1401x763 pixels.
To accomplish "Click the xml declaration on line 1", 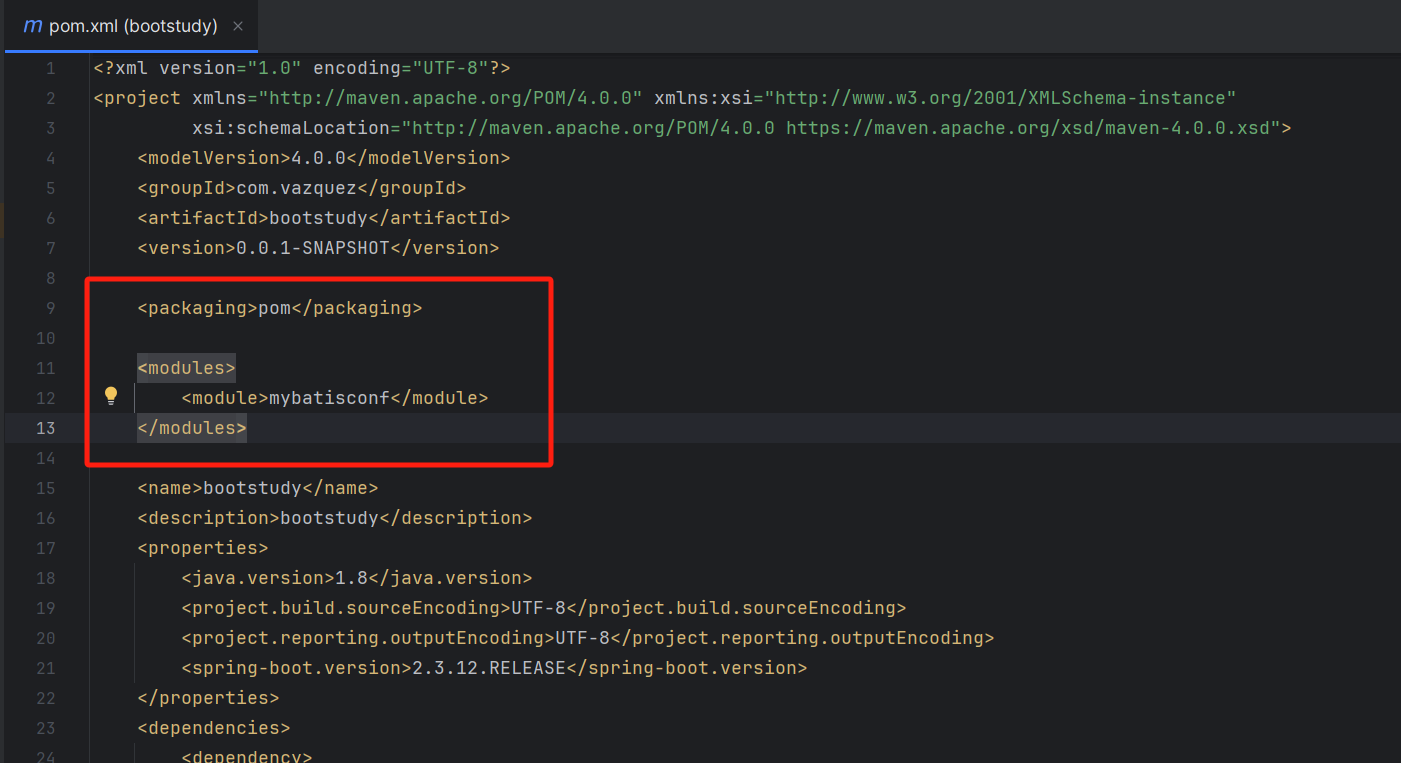I will pyautogui.click(x=302, y=68).
